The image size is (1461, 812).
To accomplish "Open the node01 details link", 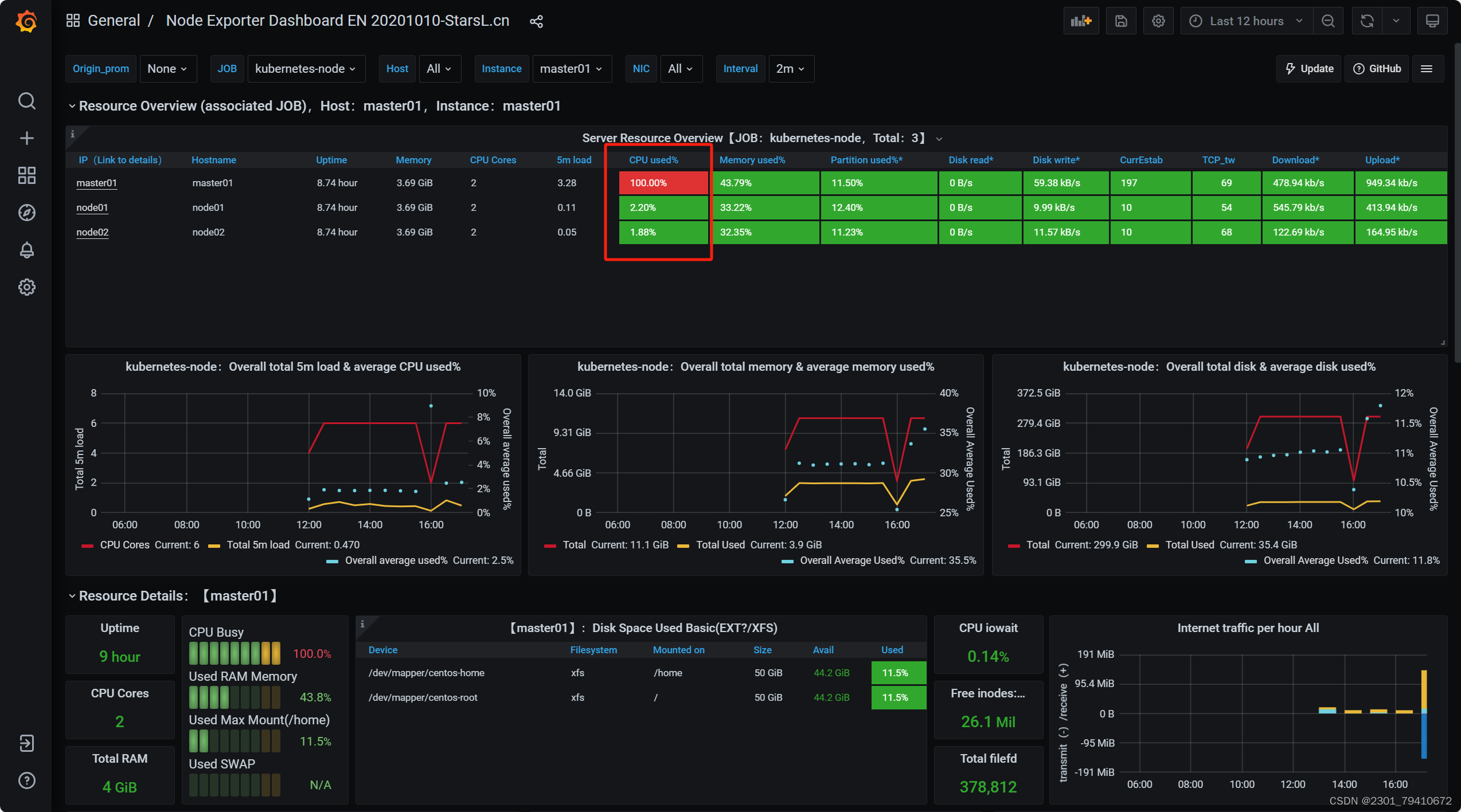I will (92, 207).
